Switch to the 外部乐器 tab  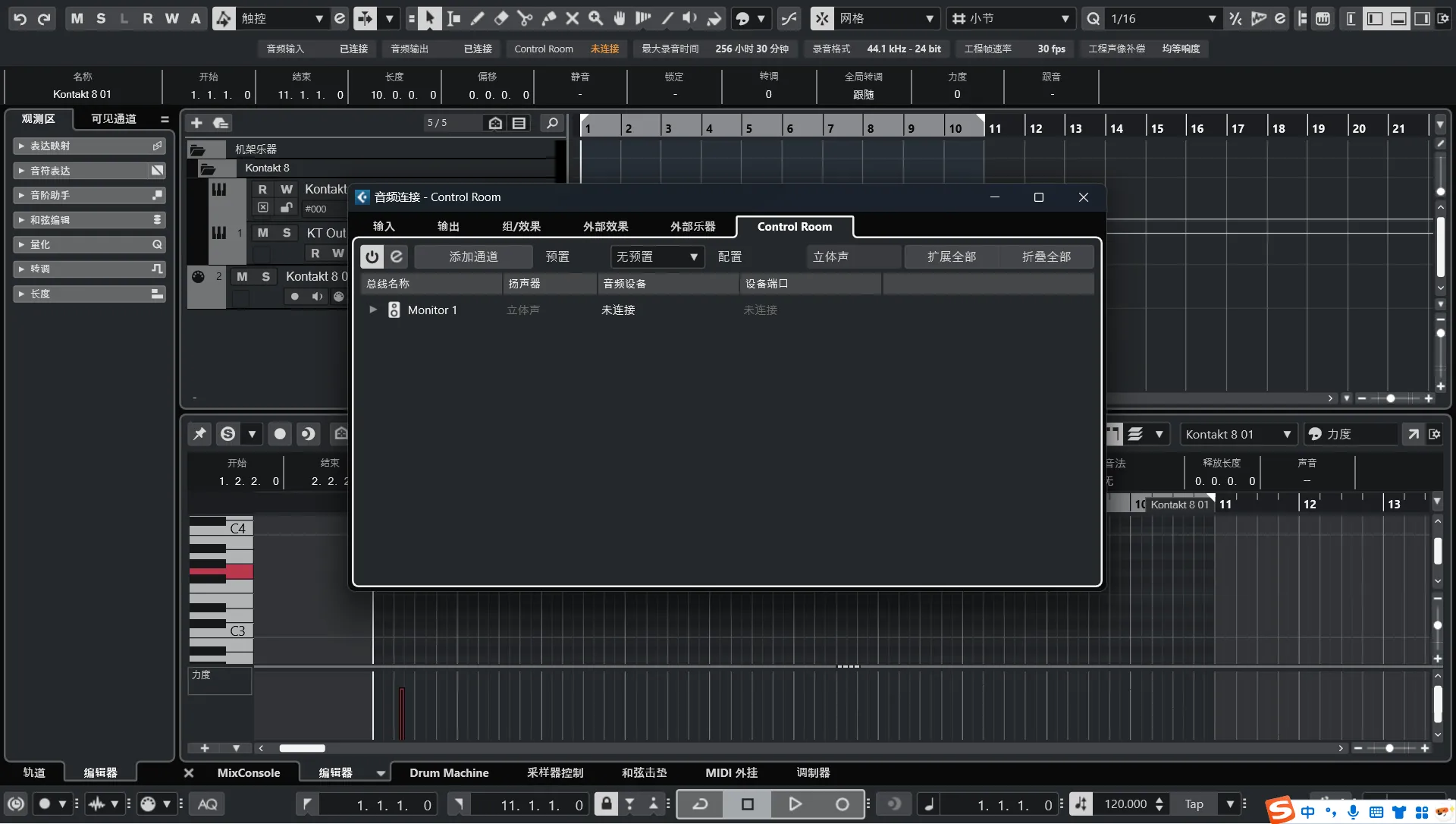point(692,226)
